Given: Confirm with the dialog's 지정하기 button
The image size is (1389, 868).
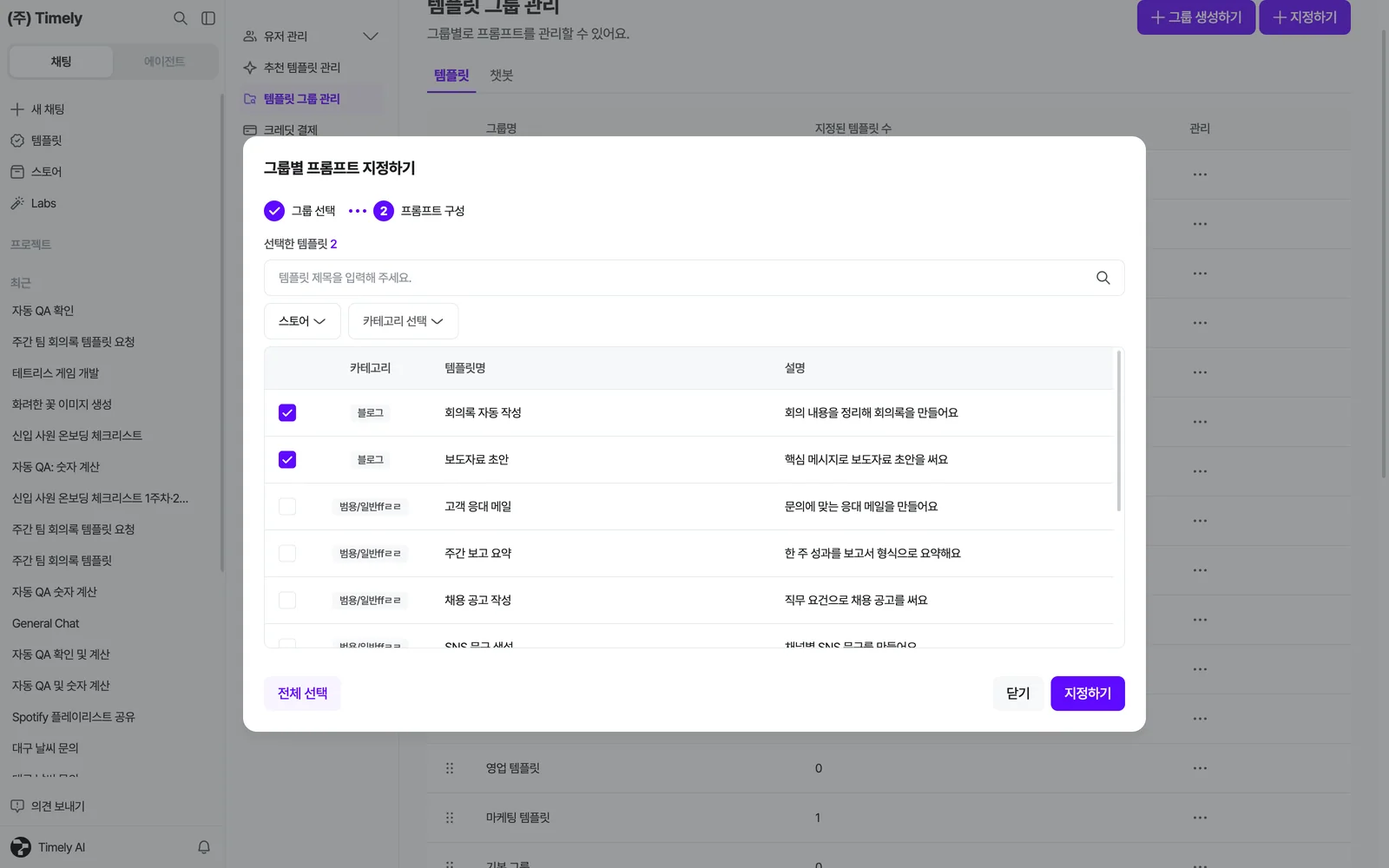Looking at the screenshot, I should 1088,694.
